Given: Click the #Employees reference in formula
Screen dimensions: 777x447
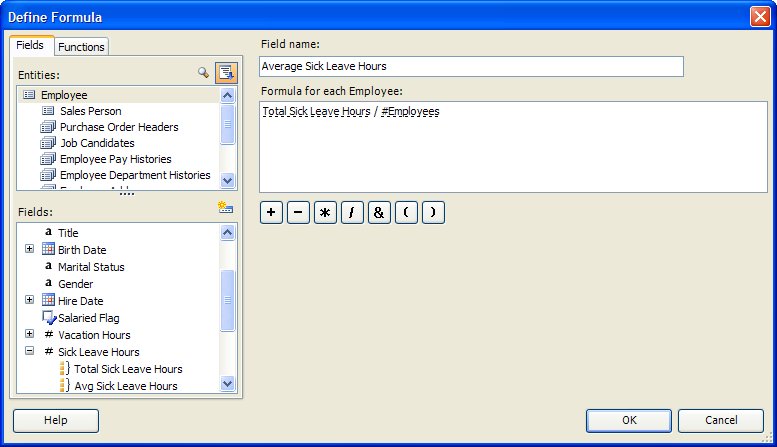Looking at the screenshot, I should click(x=410, y=112).
